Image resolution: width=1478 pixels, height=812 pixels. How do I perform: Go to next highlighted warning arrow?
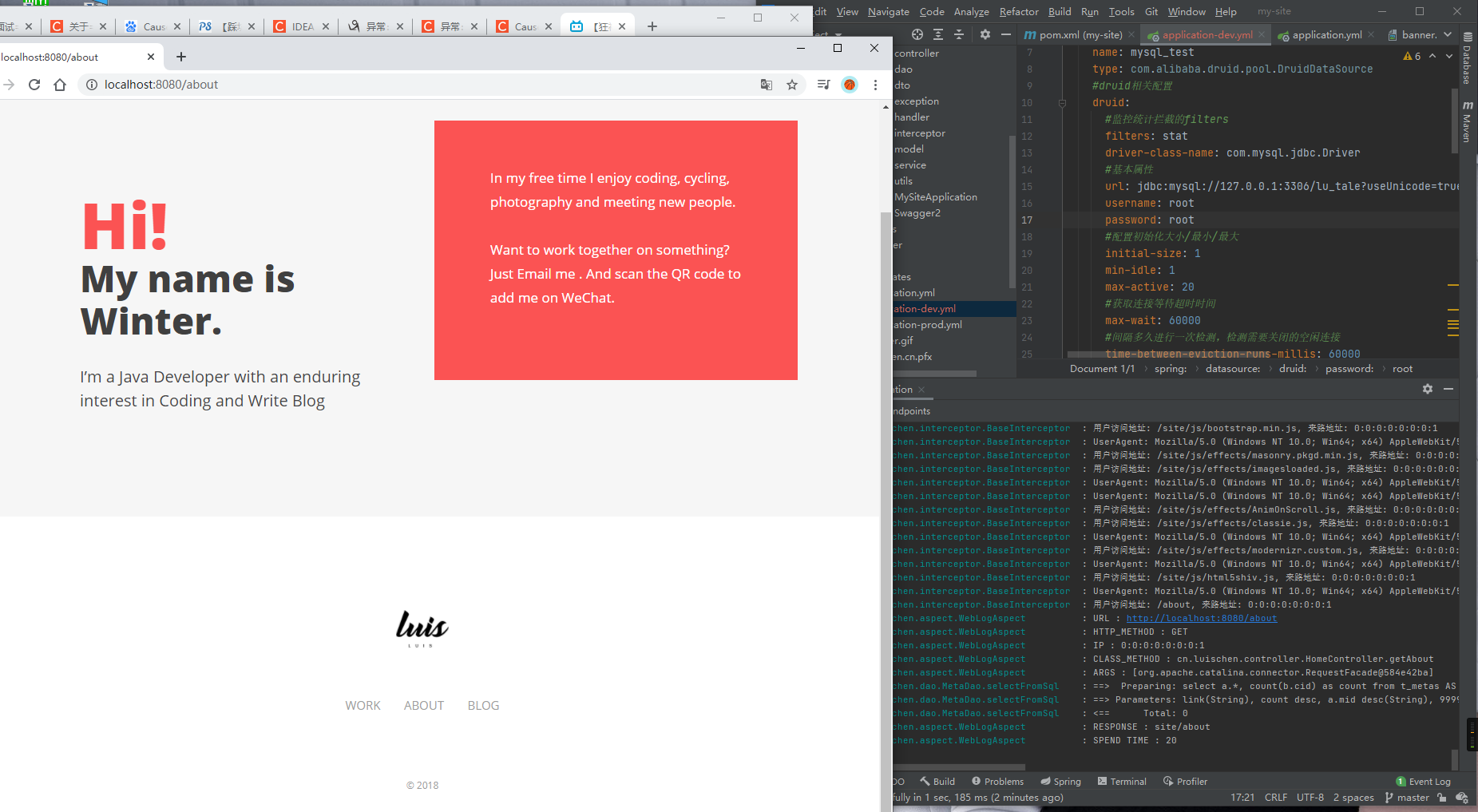point(1449,56)
